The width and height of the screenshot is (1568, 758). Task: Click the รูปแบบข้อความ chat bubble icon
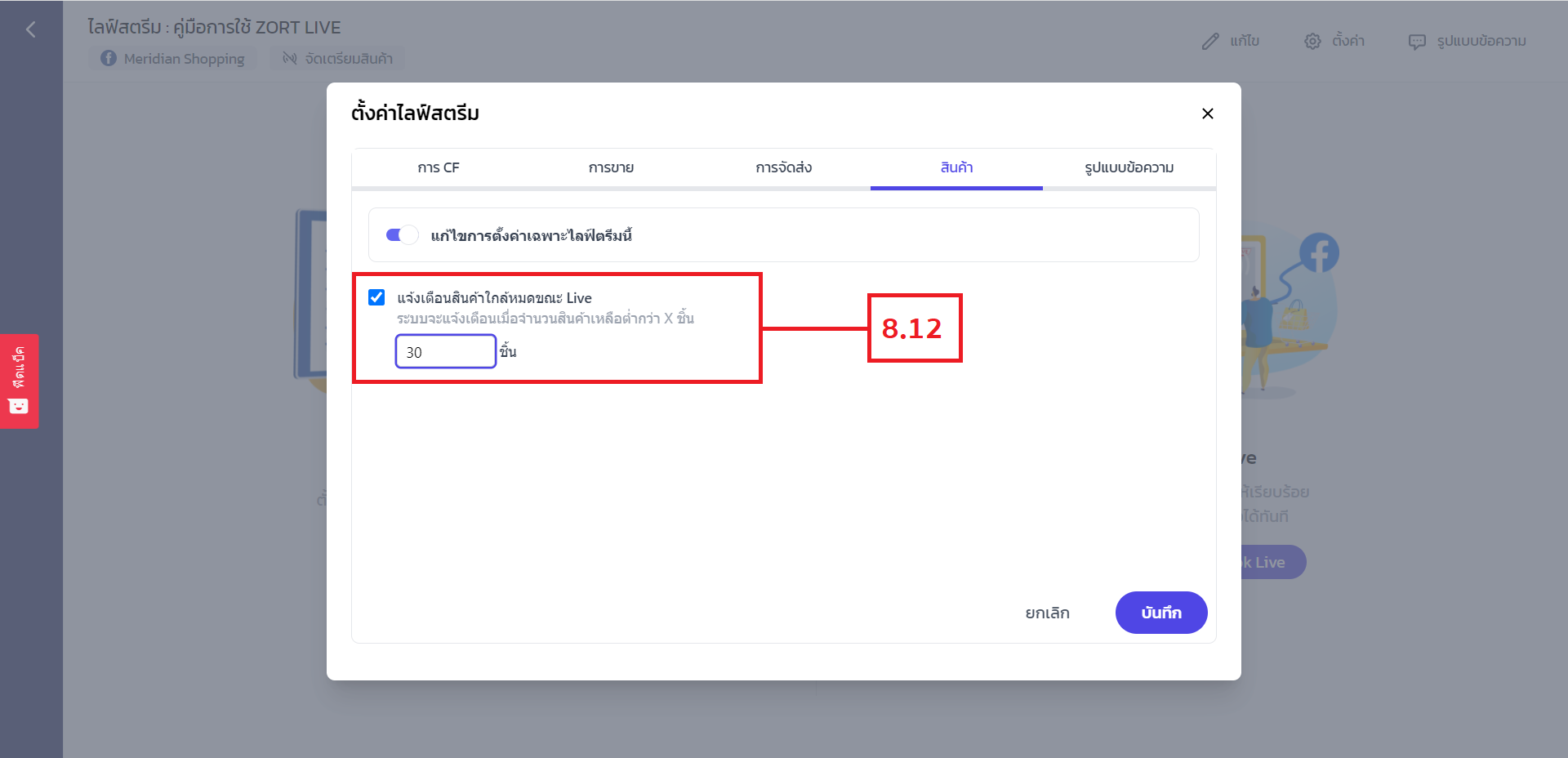1417,42
